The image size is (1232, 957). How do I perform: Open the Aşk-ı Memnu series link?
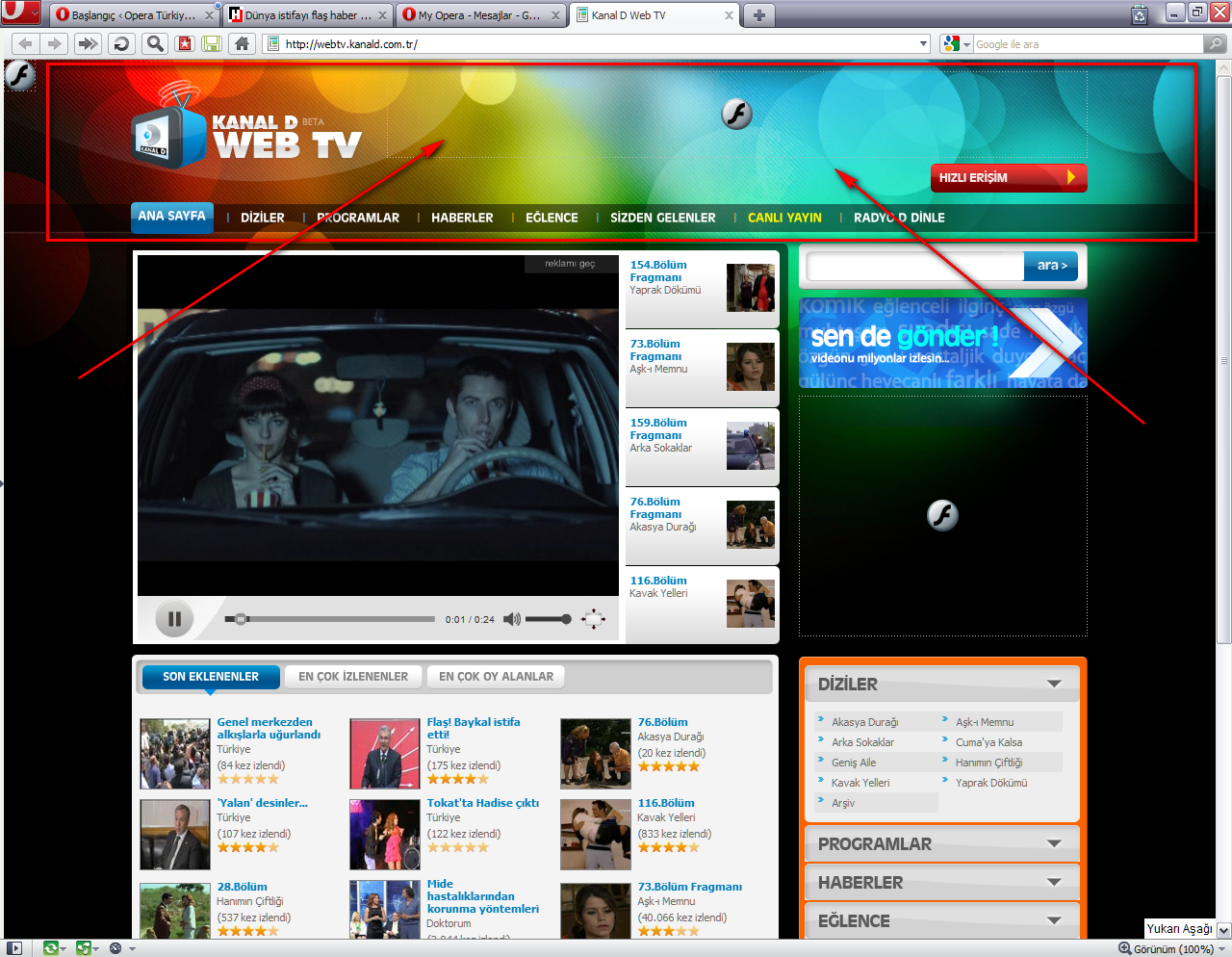coord(985,722)
